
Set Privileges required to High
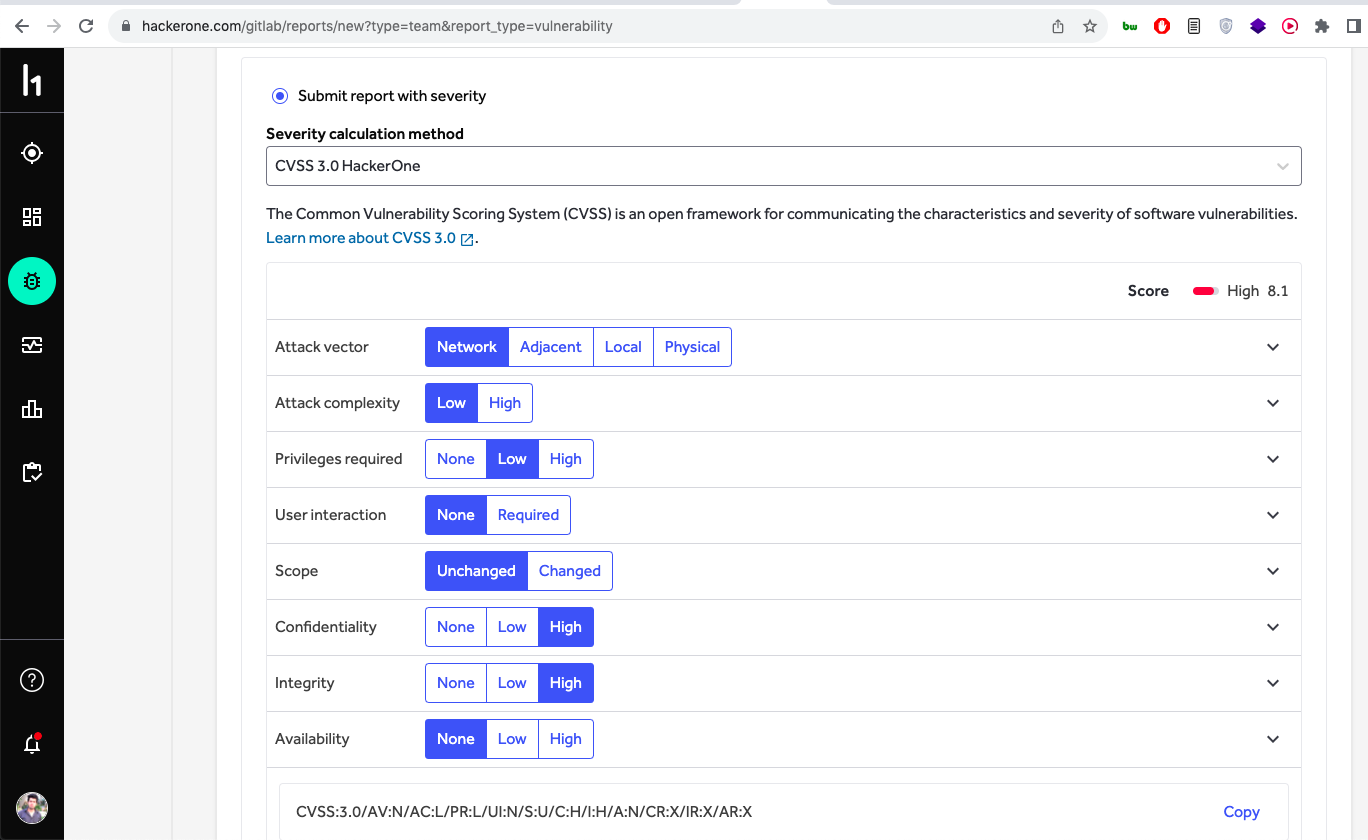(x=565, y=459)
